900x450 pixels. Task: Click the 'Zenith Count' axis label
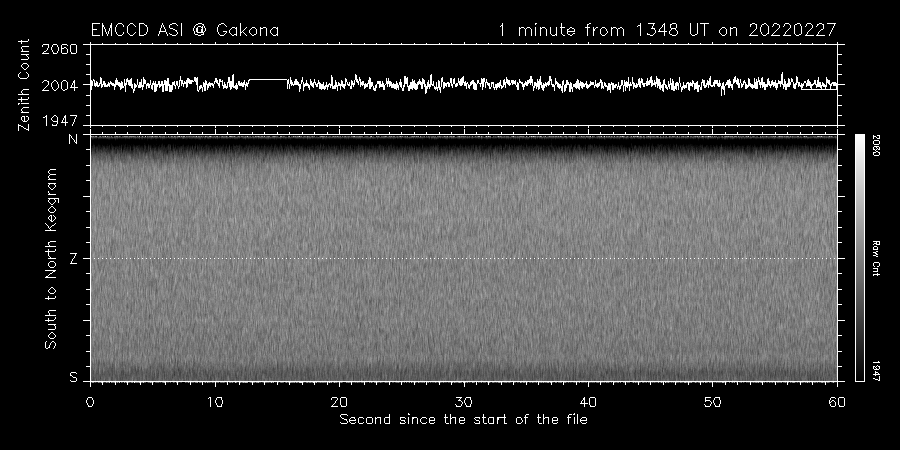(x=24, y=85)
